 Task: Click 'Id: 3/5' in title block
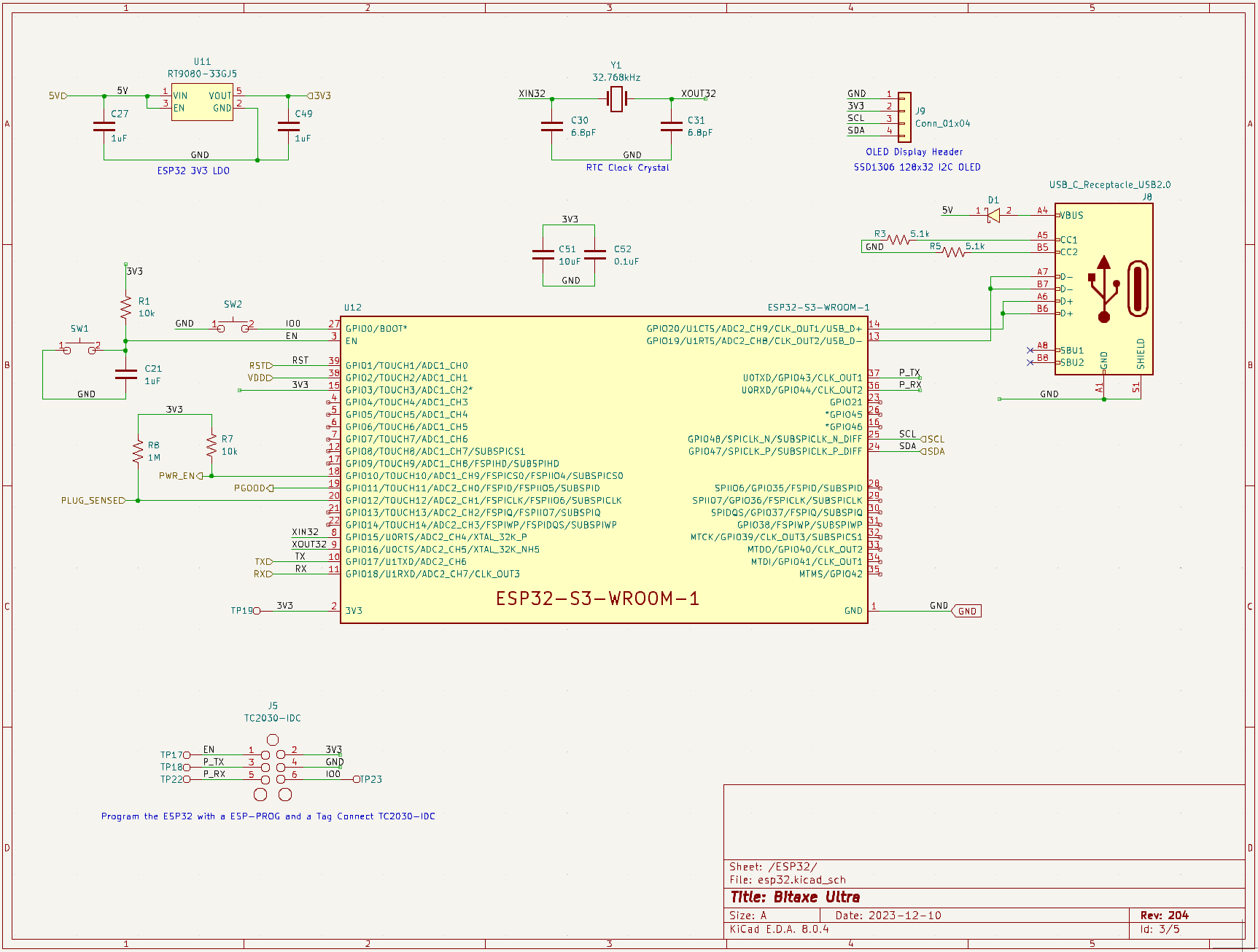point(1160,929)
